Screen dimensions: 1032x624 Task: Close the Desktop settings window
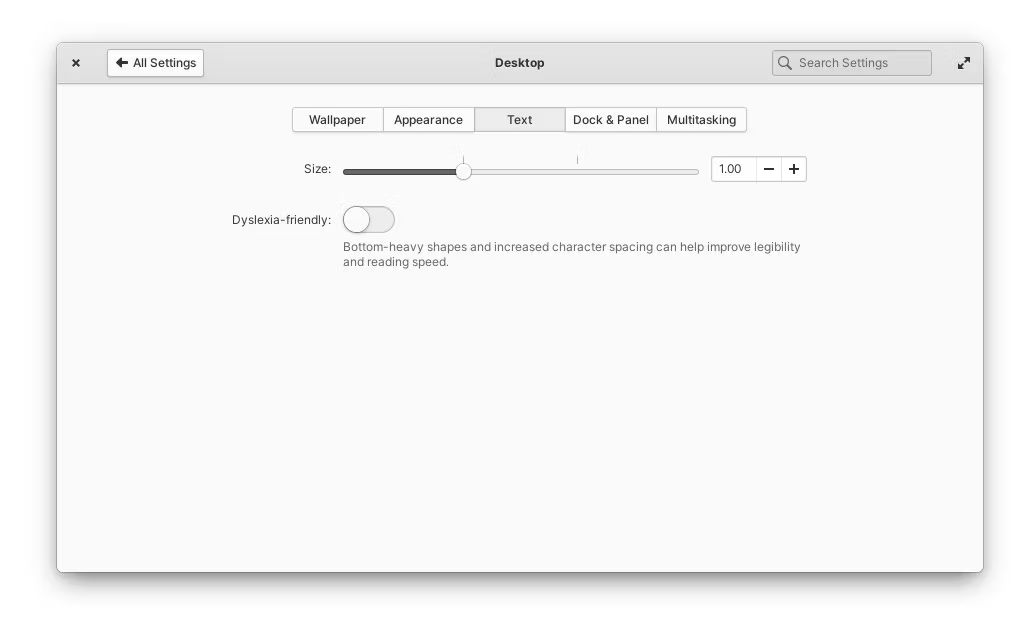[76, 63]
